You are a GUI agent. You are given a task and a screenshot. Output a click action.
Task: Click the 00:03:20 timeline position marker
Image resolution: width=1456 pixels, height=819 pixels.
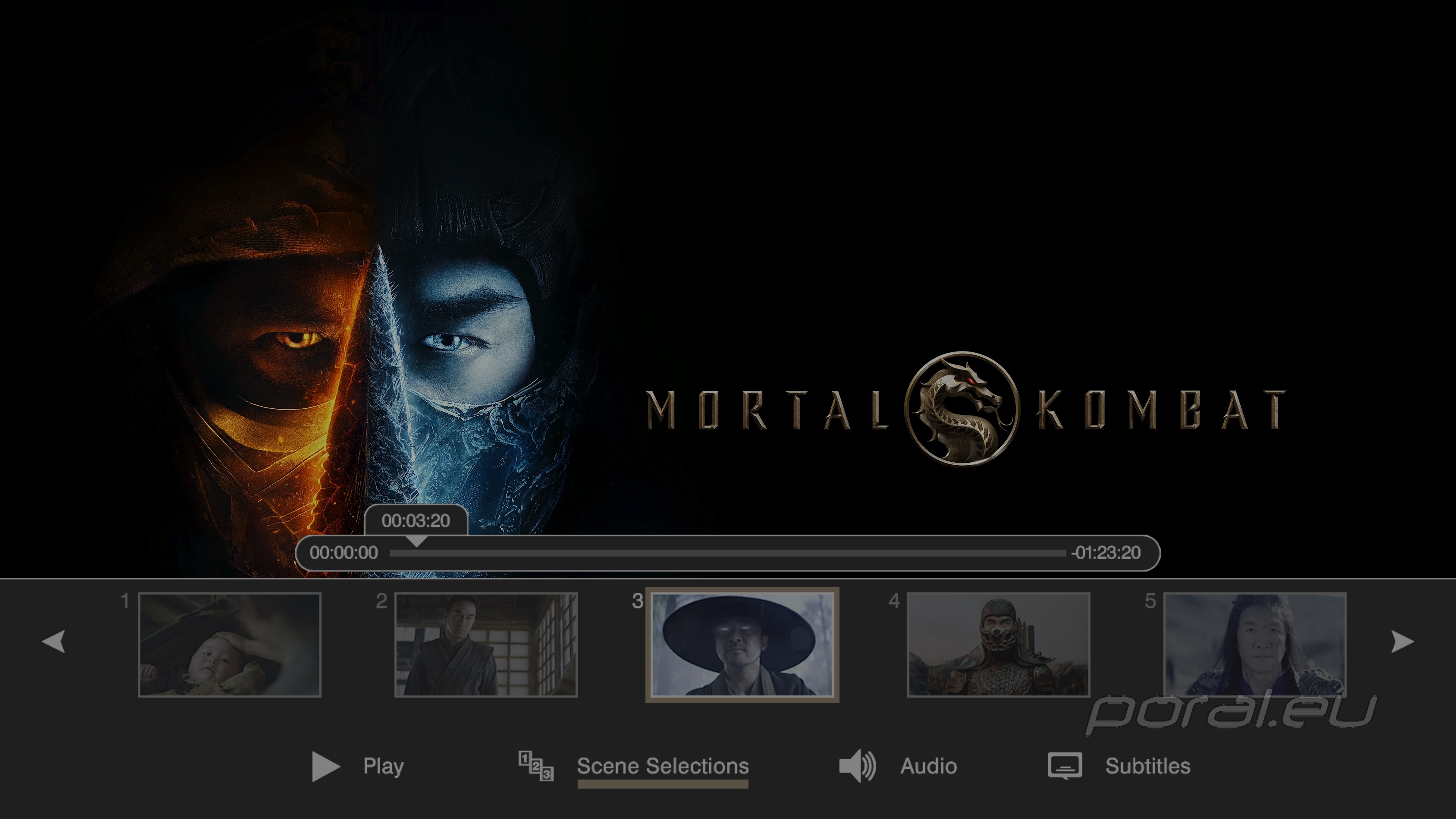[416, 521]
